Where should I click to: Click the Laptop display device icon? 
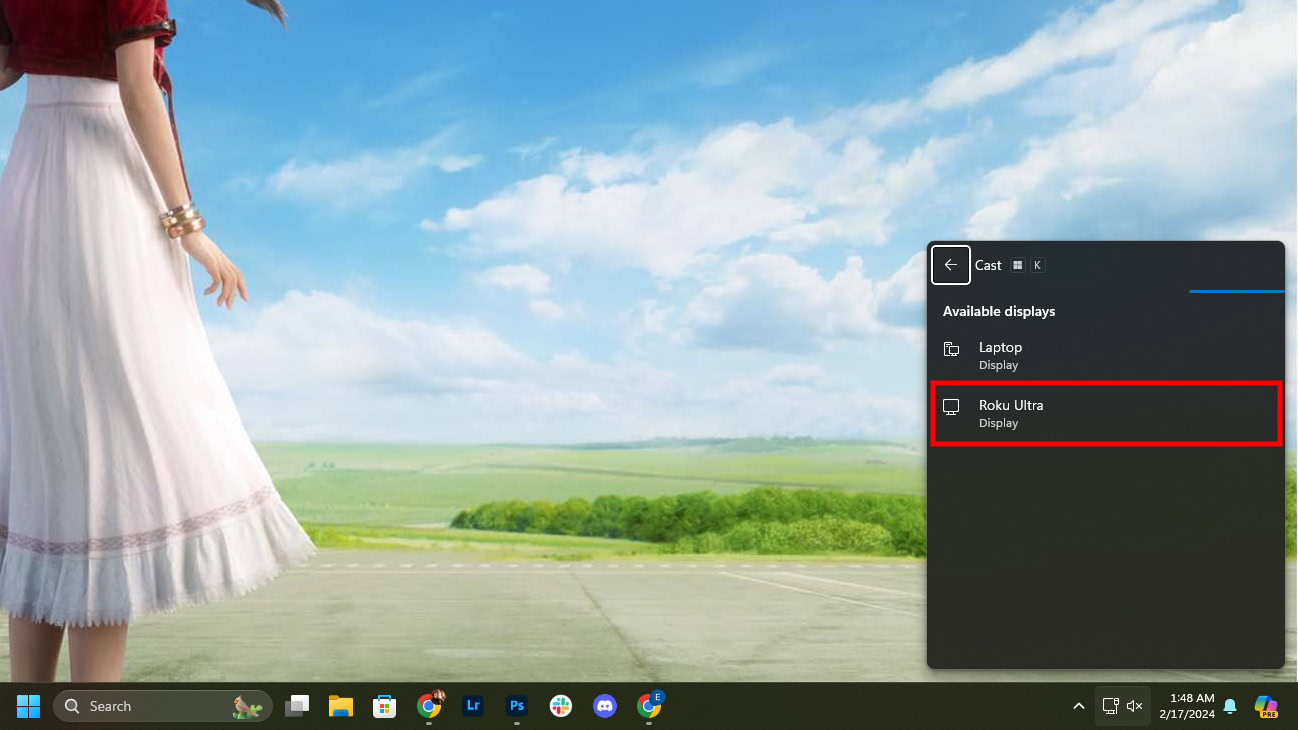click(x=951, y=349)
